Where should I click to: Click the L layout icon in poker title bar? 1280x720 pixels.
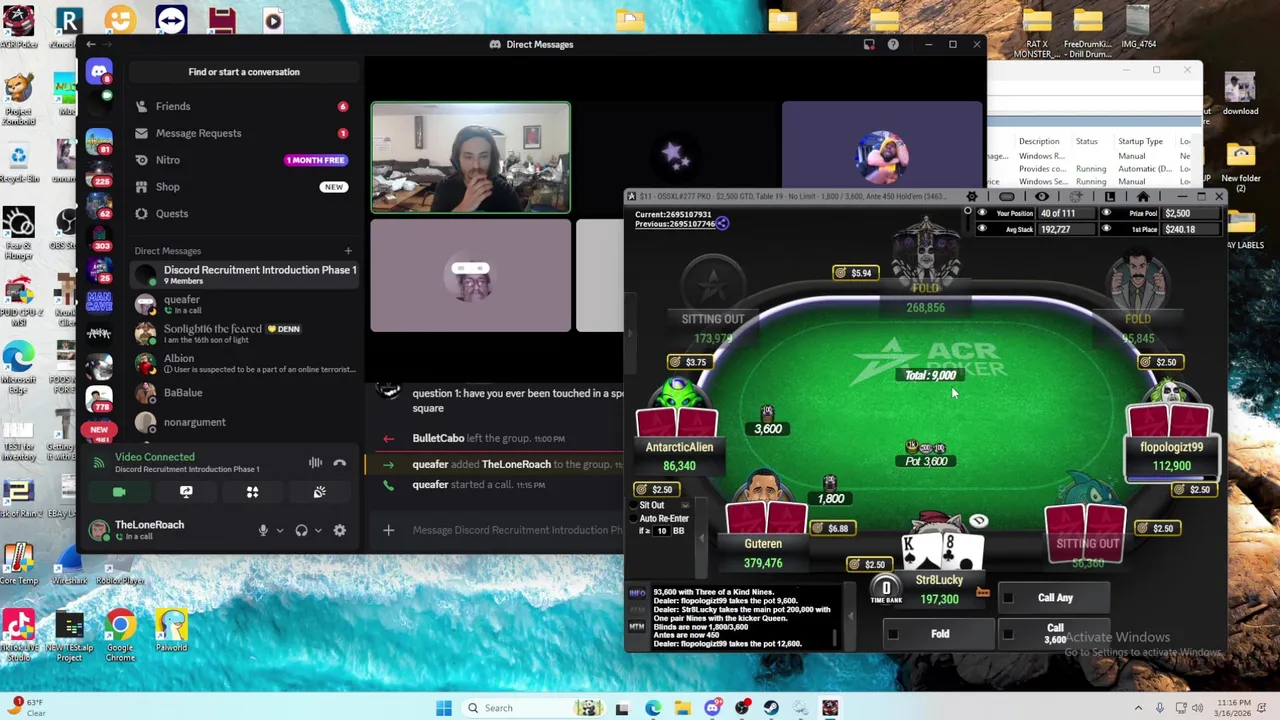[1109, 197]
